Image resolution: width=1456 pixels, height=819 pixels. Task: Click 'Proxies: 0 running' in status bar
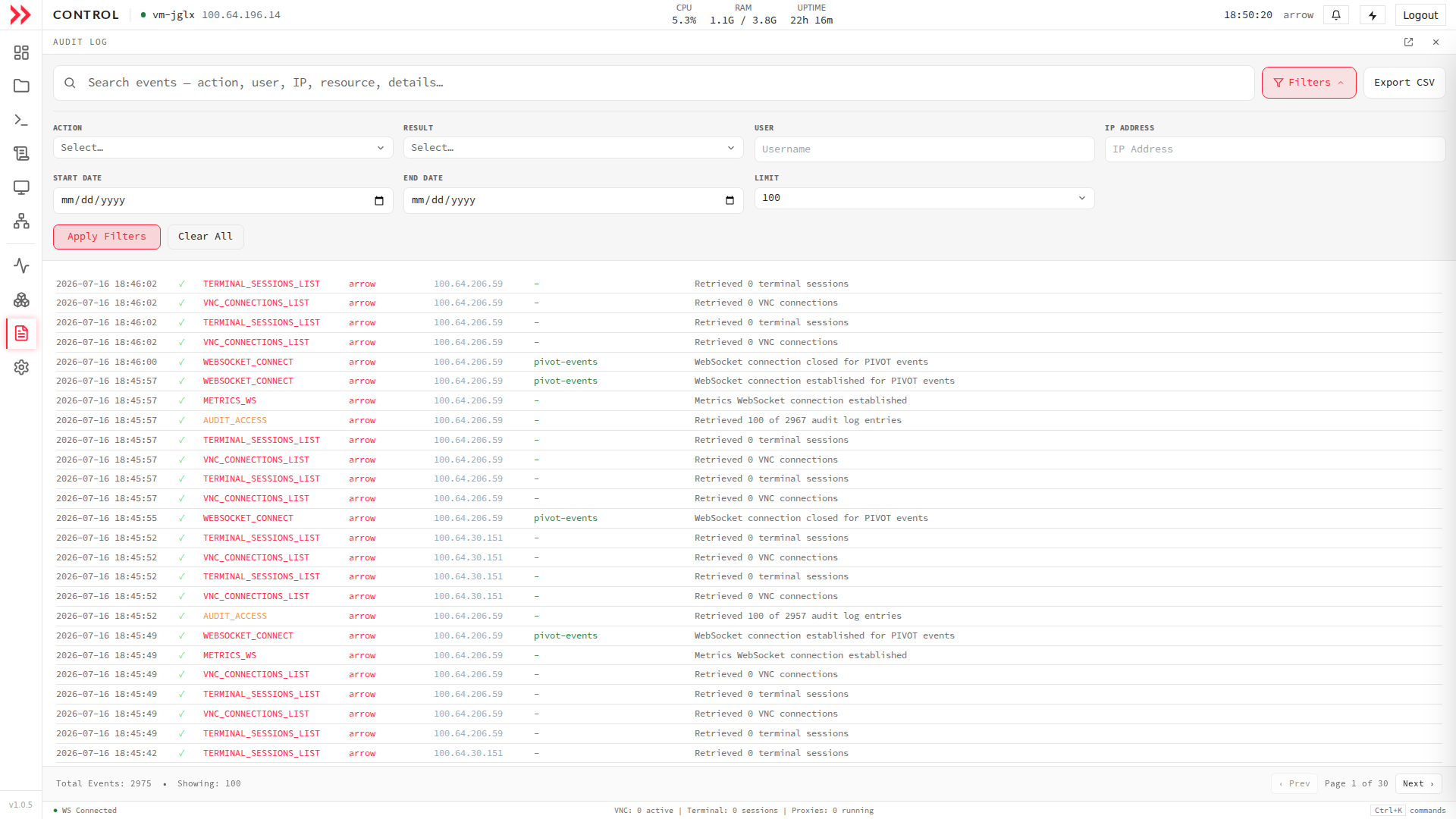pyautogui.click(x=833, y=810)
